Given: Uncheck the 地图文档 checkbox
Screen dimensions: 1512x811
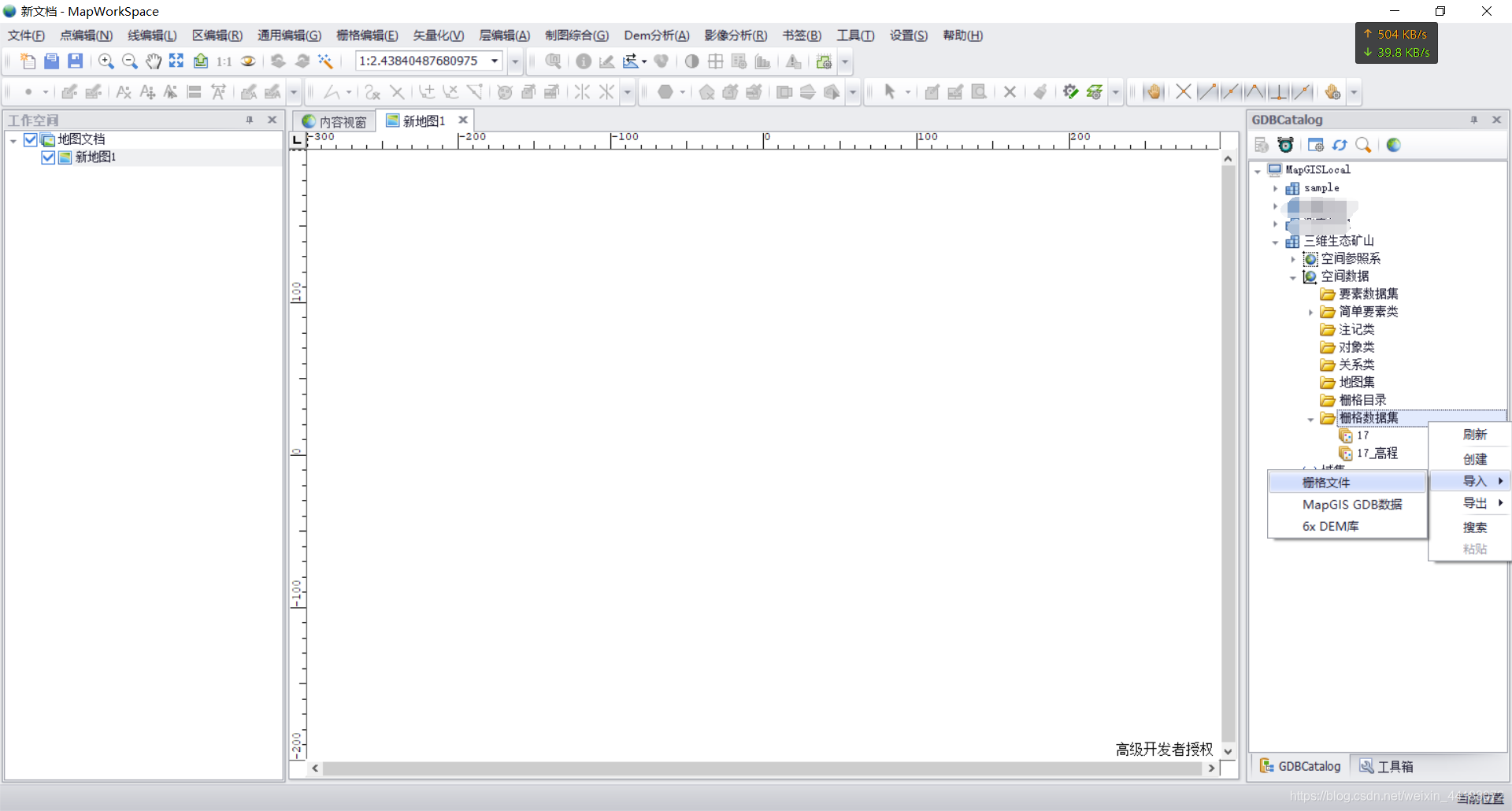Looking at the screenshot, I should (x=31, y=139).
